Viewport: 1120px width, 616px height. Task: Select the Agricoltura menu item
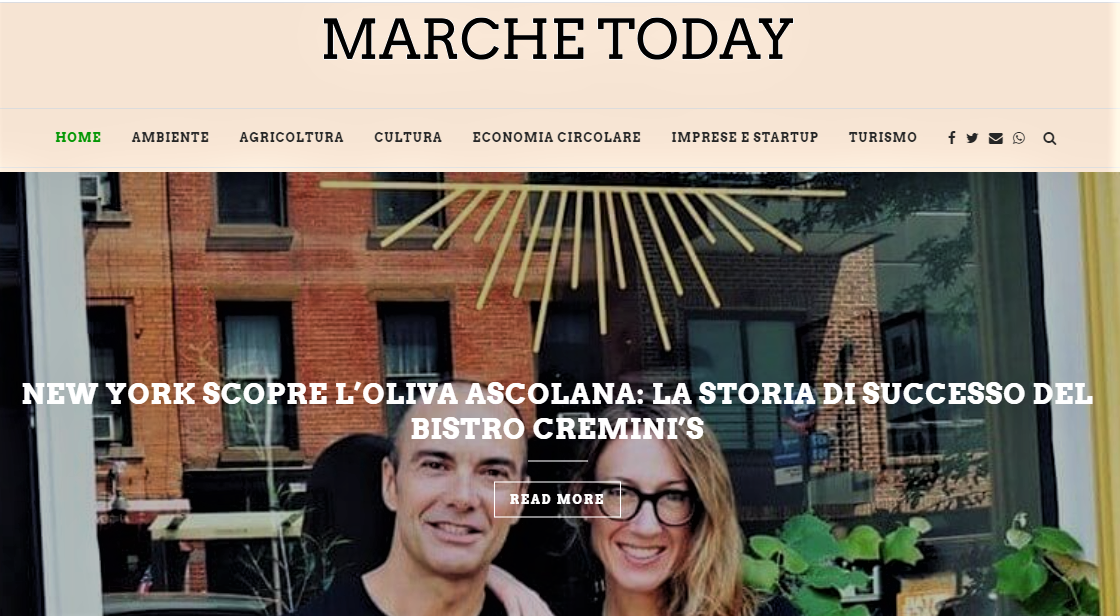291,137
